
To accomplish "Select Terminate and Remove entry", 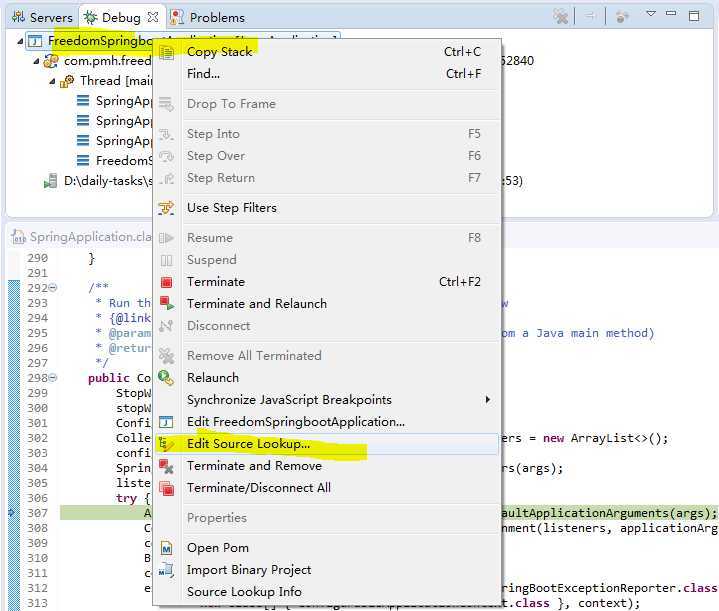I will tap(327, 466).
